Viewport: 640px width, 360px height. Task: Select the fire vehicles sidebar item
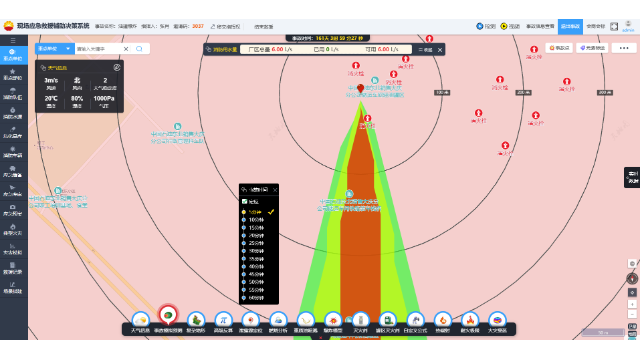pos(13,152)
